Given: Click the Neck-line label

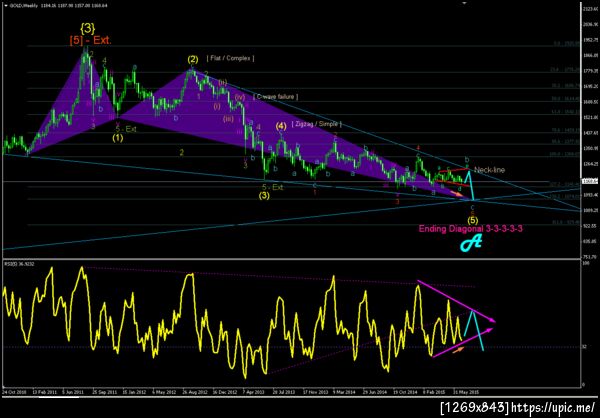Looking at the screenshot, I should click(489, 169).
